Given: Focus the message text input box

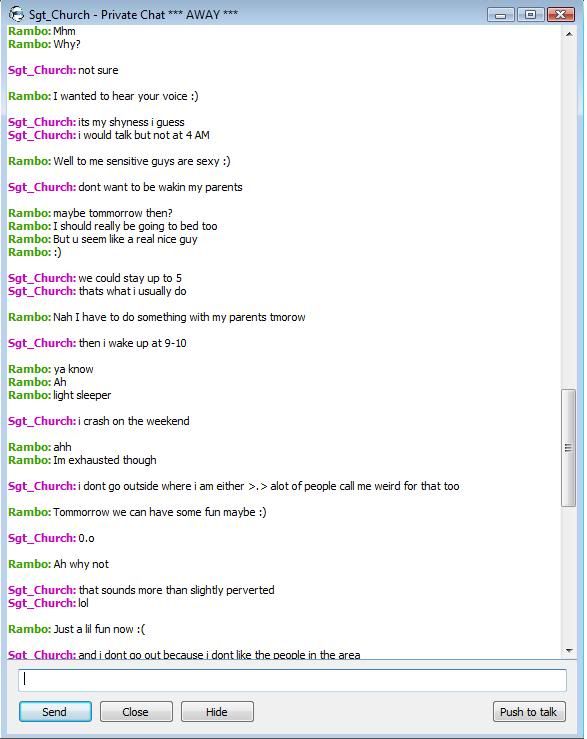Looking at the screenshot, I should (292, 680).
